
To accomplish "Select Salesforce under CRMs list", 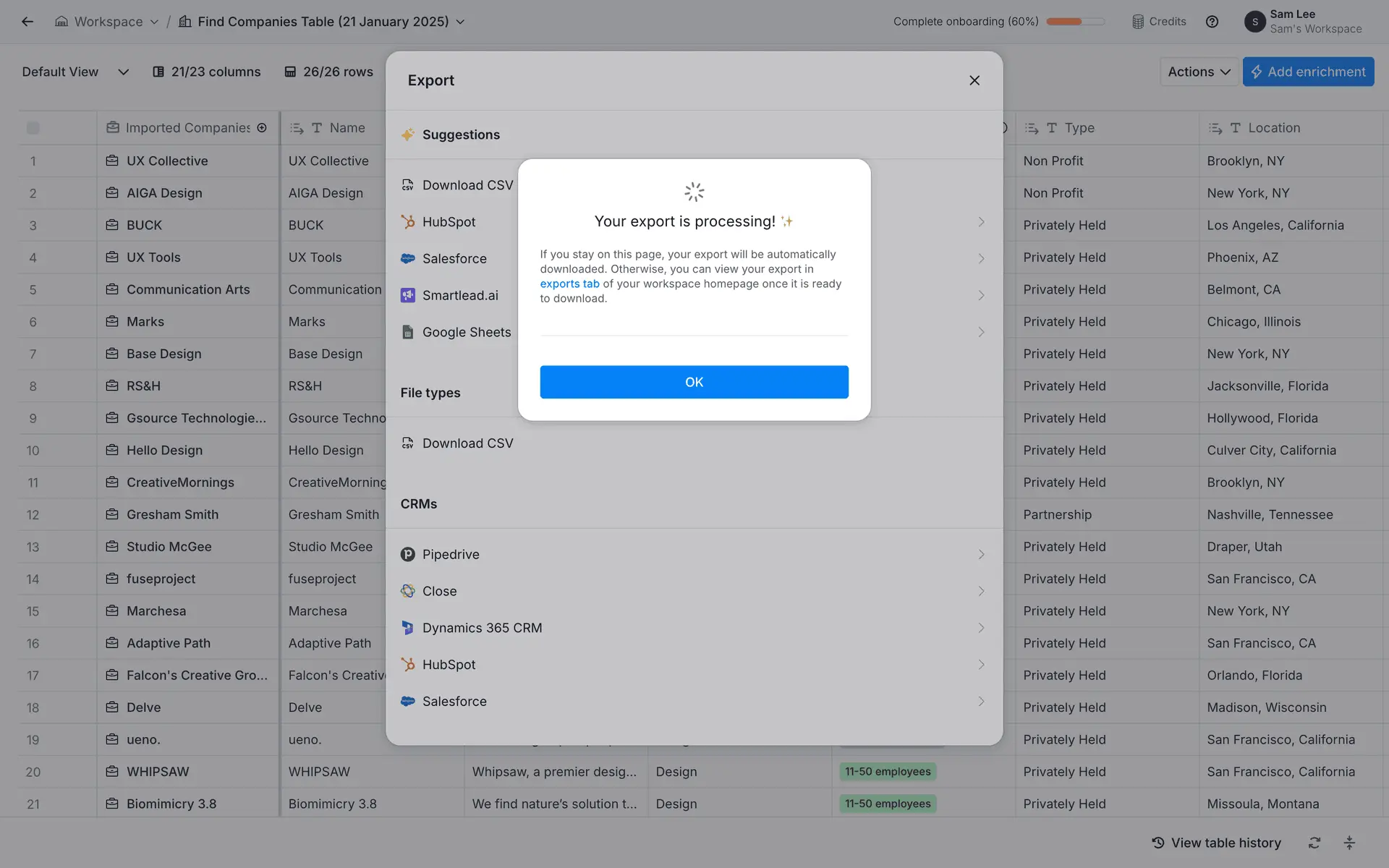I will pyautogui.click(x=454, y=702).
